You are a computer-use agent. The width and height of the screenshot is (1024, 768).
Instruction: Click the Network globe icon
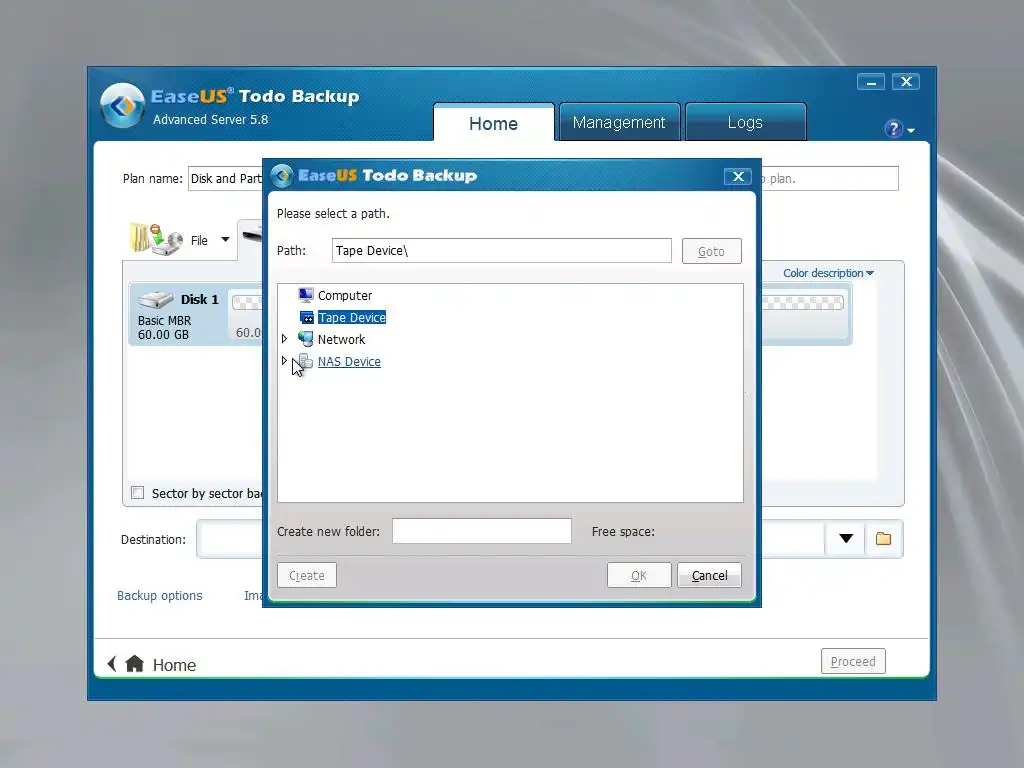click(x=305, y=339)
